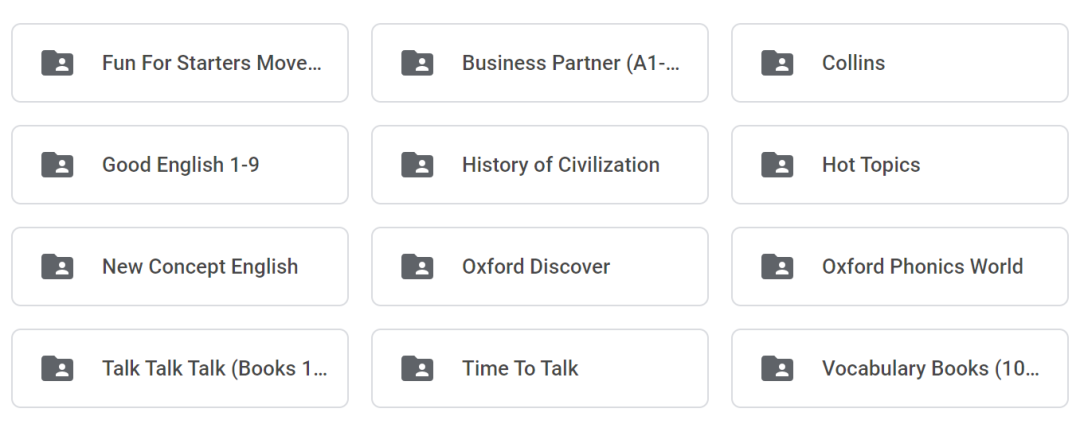Select the Hot Topics folder label
Image resolution: width=1080 pixels, height=428 pixels.
coord(871,165)
